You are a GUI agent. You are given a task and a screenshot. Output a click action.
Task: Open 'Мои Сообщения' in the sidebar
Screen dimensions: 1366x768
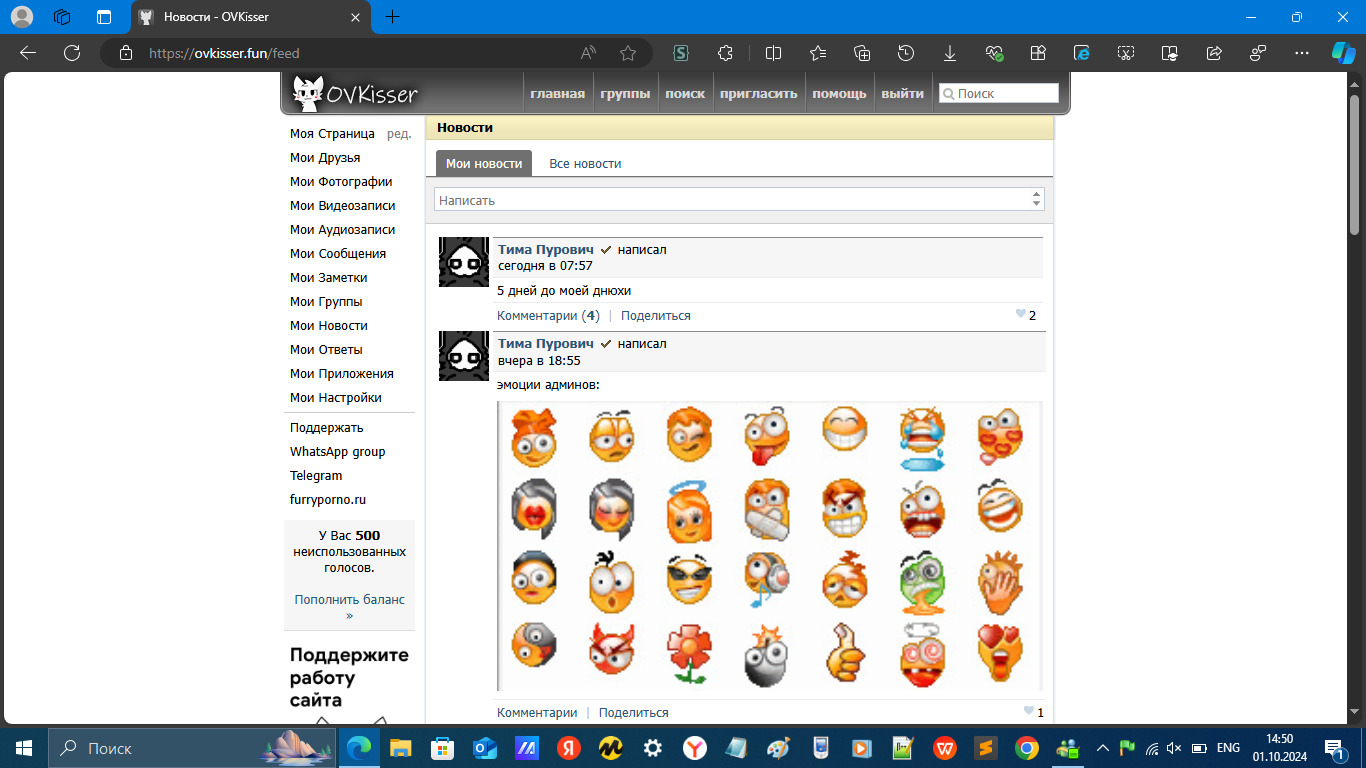coord(338,254)
